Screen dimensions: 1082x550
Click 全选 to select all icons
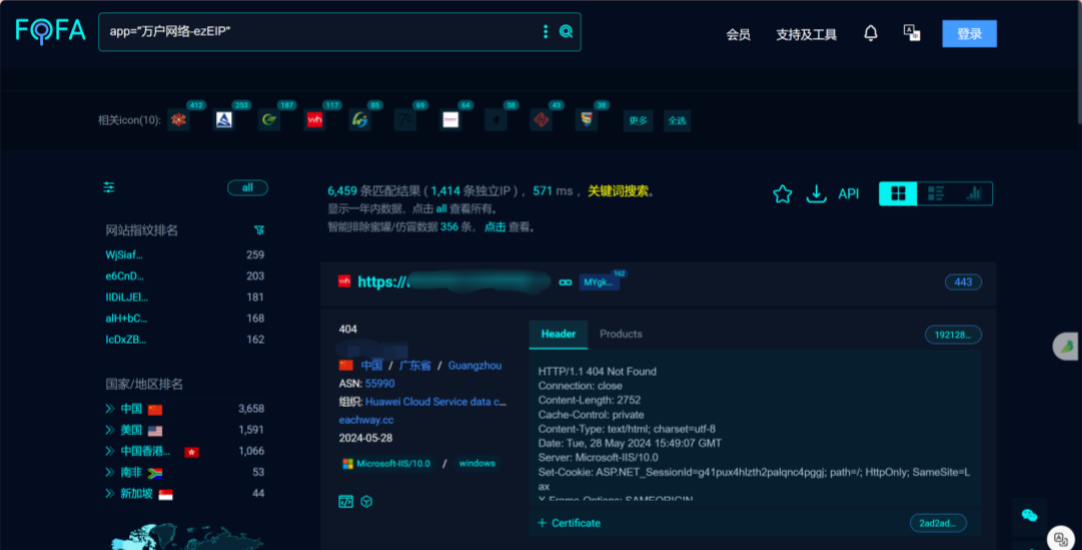point(677,121)
